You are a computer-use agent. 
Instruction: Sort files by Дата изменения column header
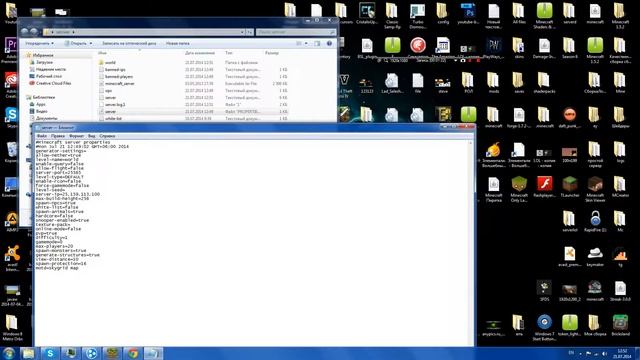(200, 53)
